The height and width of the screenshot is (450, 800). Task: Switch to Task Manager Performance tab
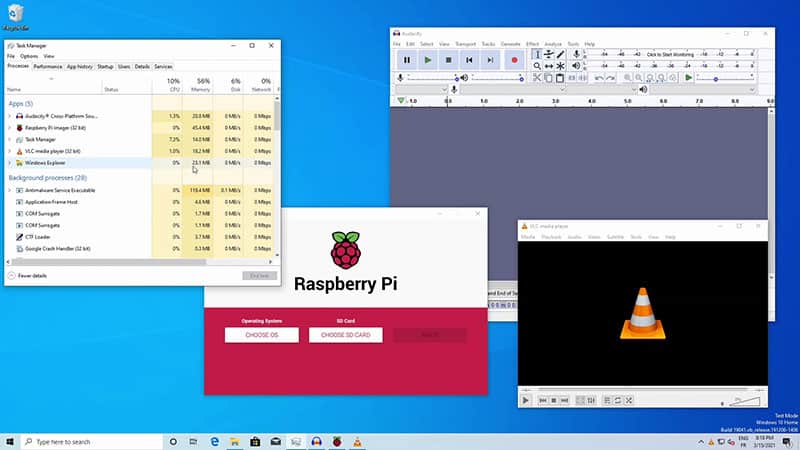[x=47, y=67]
